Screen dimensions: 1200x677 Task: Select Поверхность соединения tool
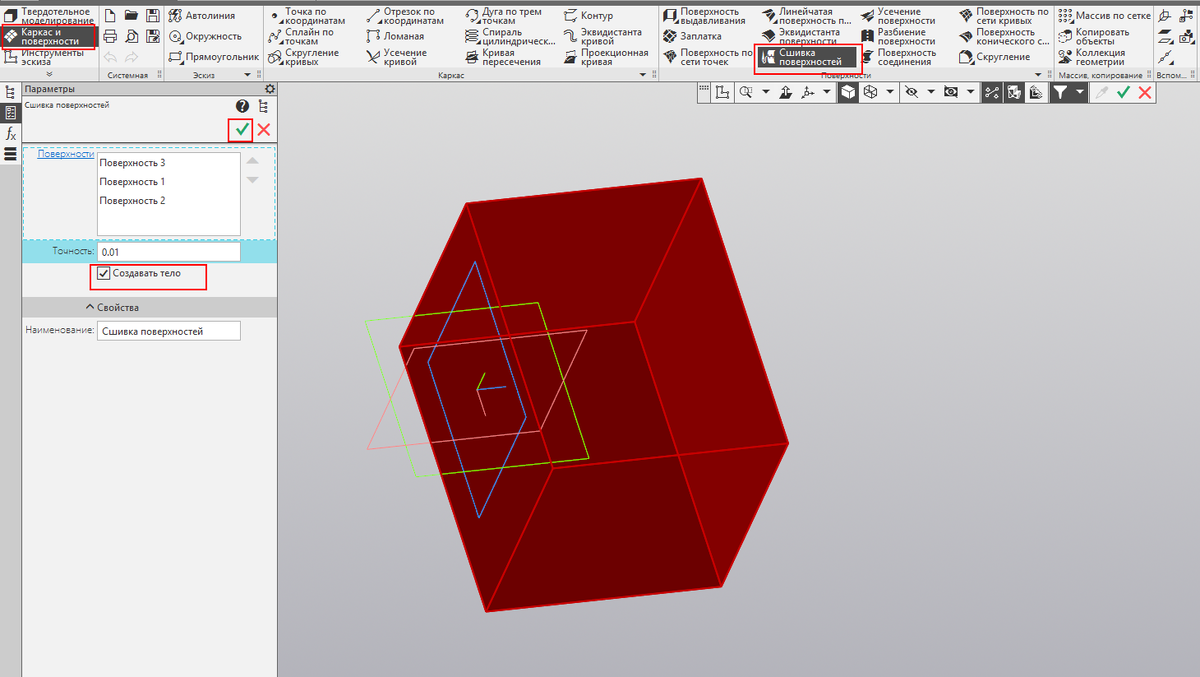[x=897, y=57]
